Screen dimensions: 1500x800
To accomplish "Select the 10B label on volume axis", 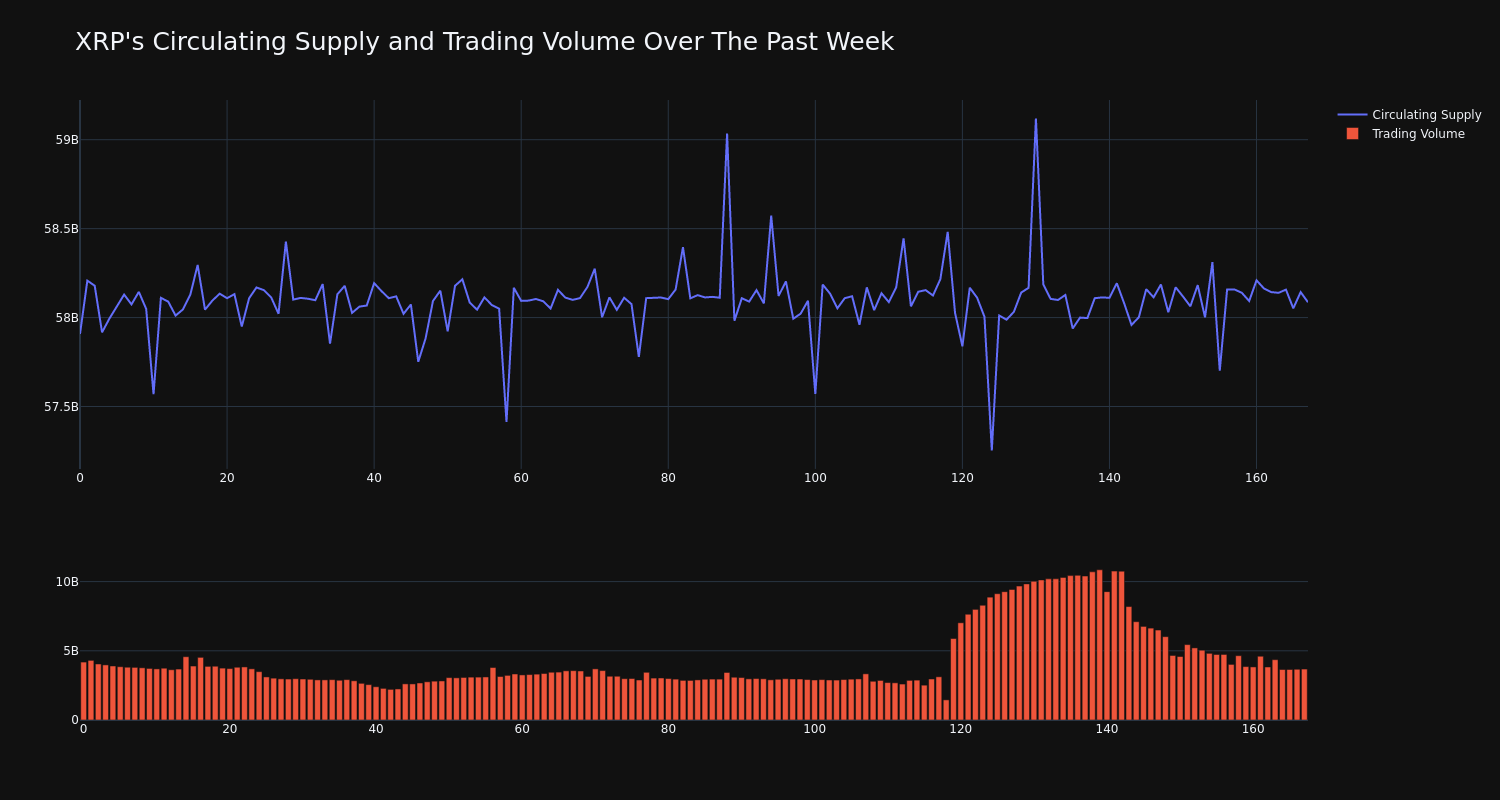I will 67,582.
